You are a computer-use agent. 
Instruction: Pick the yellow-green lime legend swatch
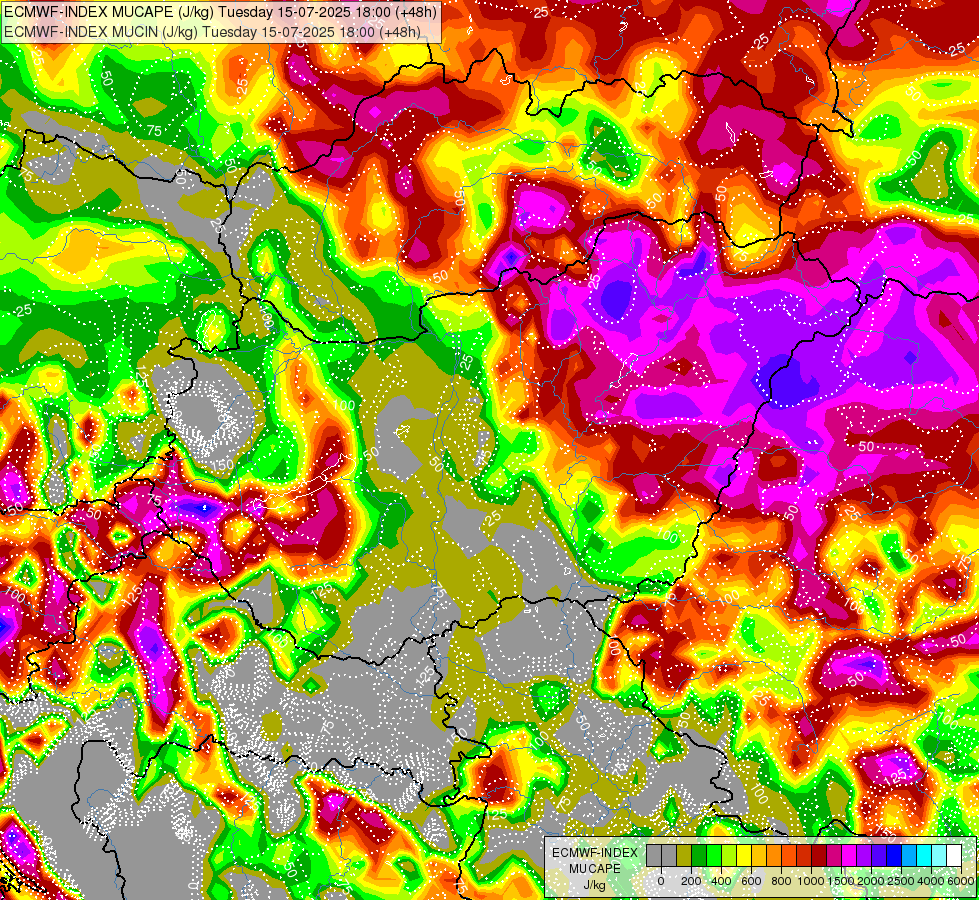tap(729, 855)
